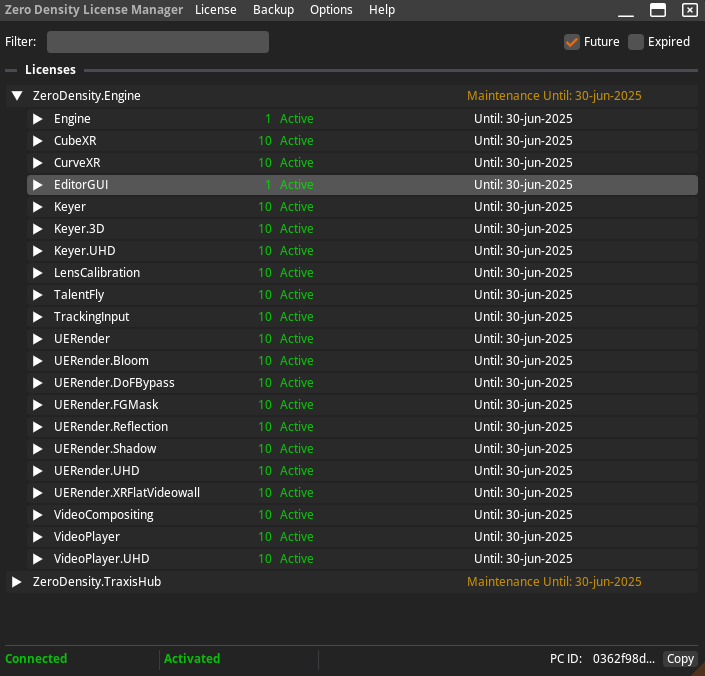Expand the TrackingInput license row
The image size is (705, 676).
pyautogui.click(x=38, y=317)
